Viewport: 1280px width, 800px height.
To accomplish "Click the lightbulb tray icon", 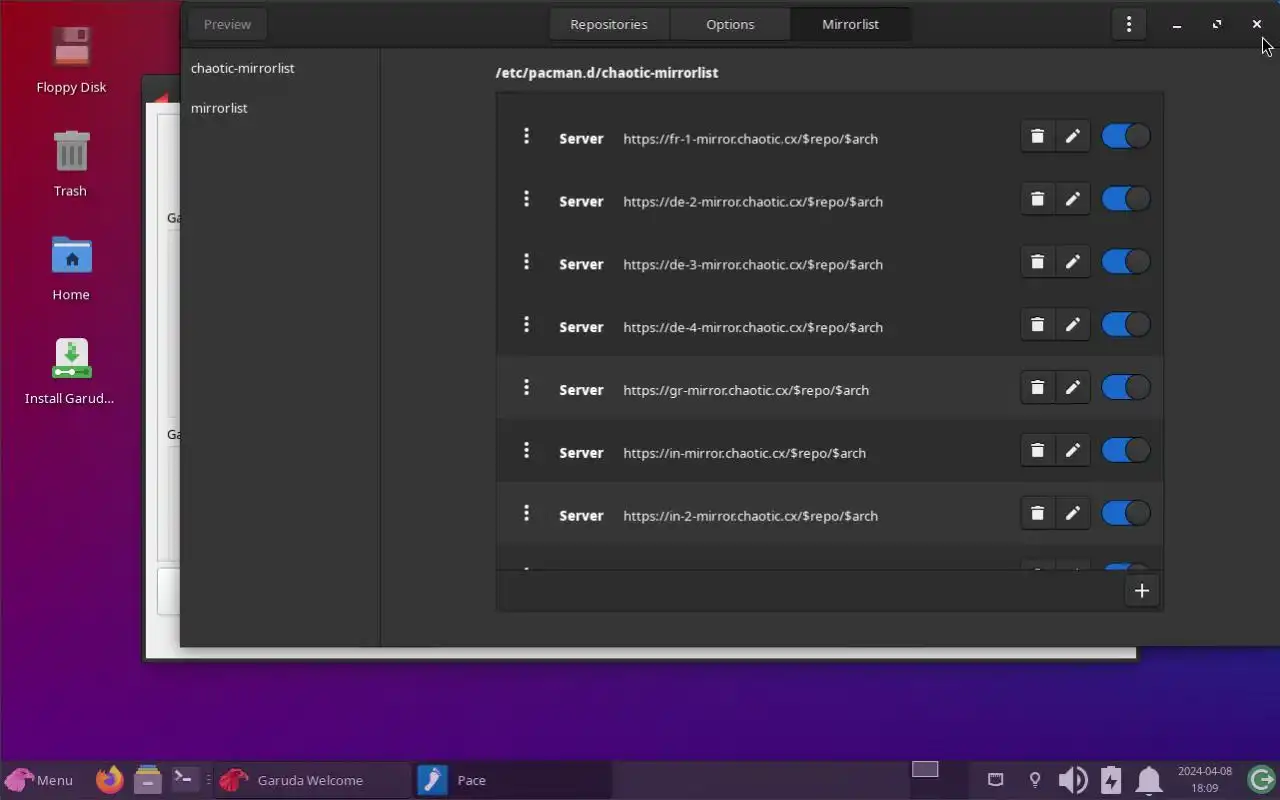I will point(1035,780).
